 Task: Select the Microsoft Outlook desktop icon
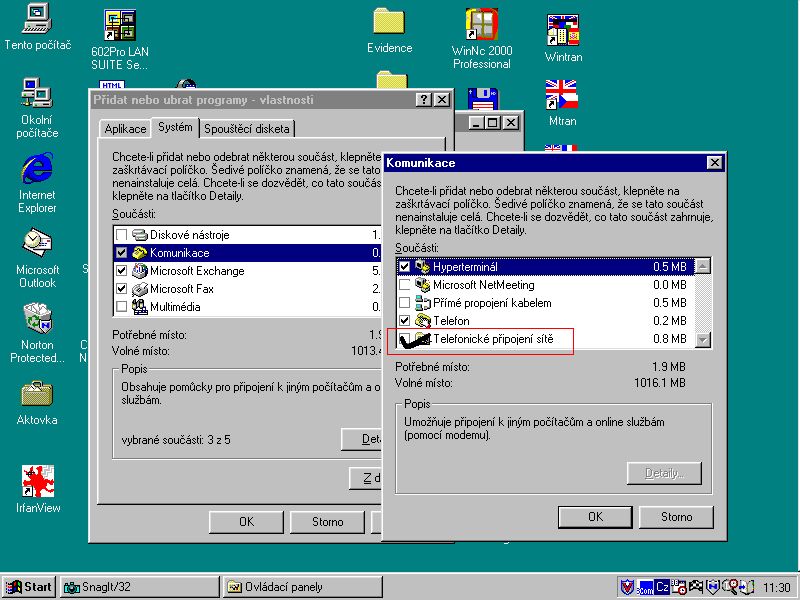tap(37, 243)
